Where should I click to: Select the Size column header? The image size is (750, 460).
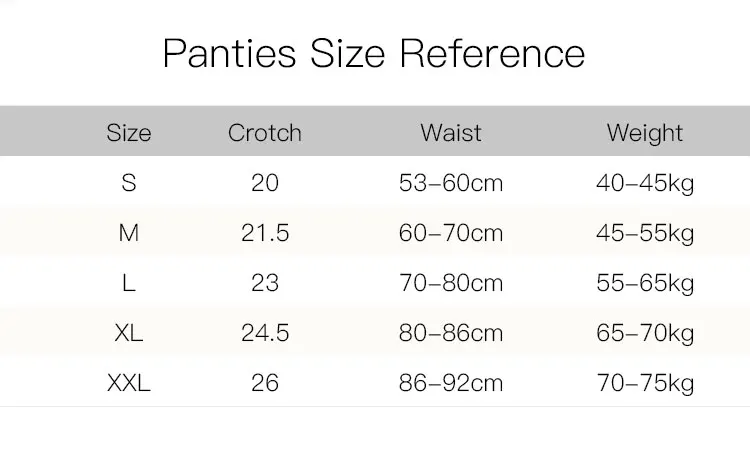point(129,133)
